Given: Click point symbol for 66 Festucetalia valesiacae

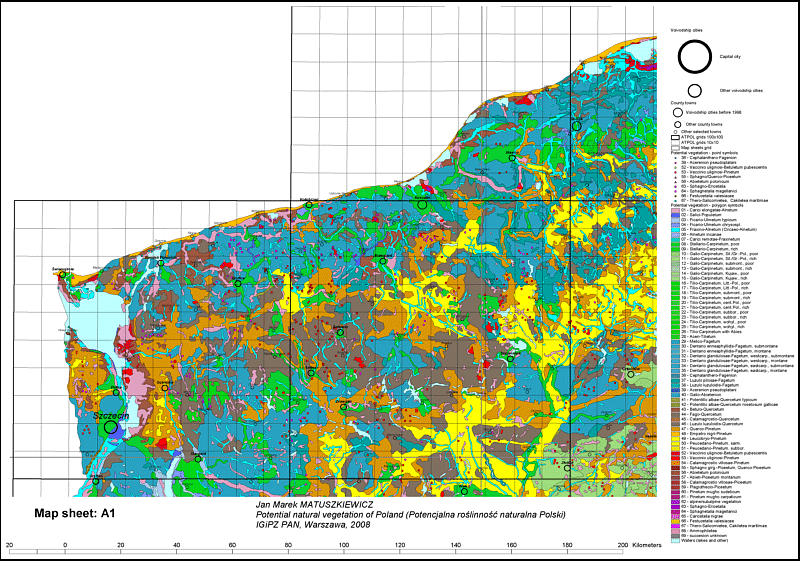Looking at the screenshot, I should click(x=676, y=196).
